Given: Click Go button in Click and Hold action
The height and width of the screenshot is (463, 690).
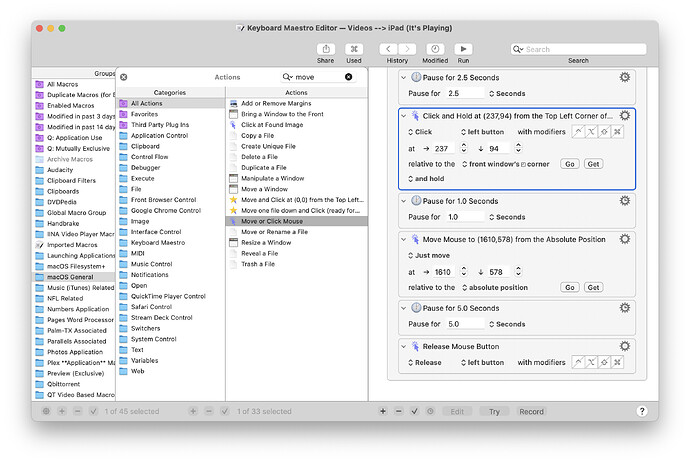Looking at the screenshot, I should [569, 164].
